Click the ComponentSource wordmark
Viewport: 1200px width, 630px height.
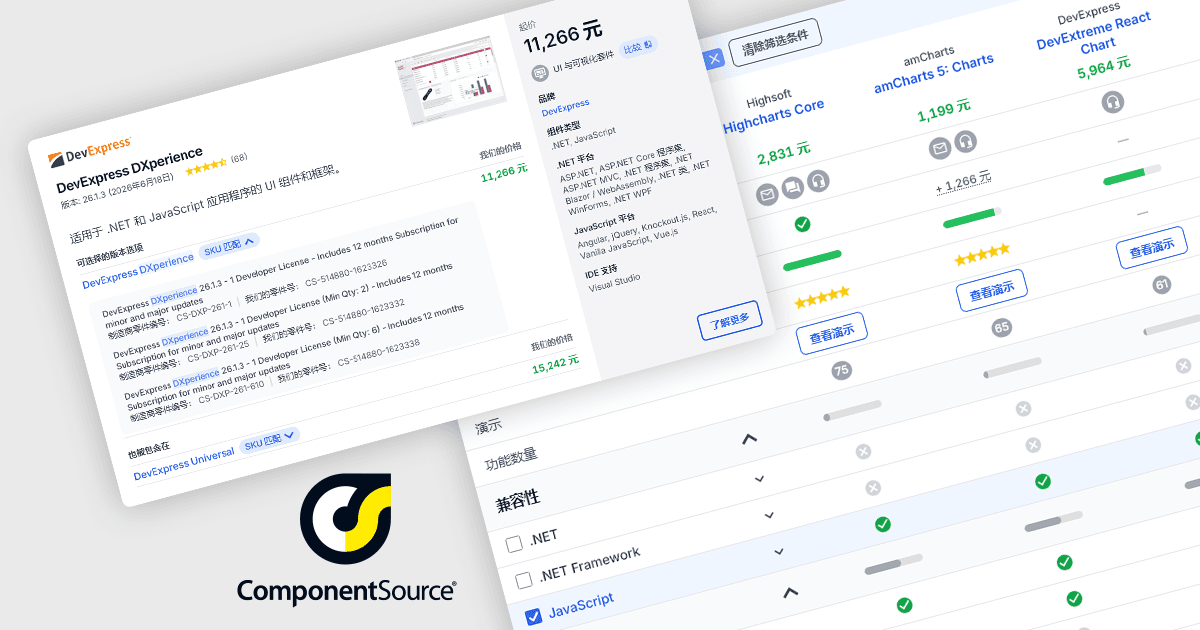point(346,590)
